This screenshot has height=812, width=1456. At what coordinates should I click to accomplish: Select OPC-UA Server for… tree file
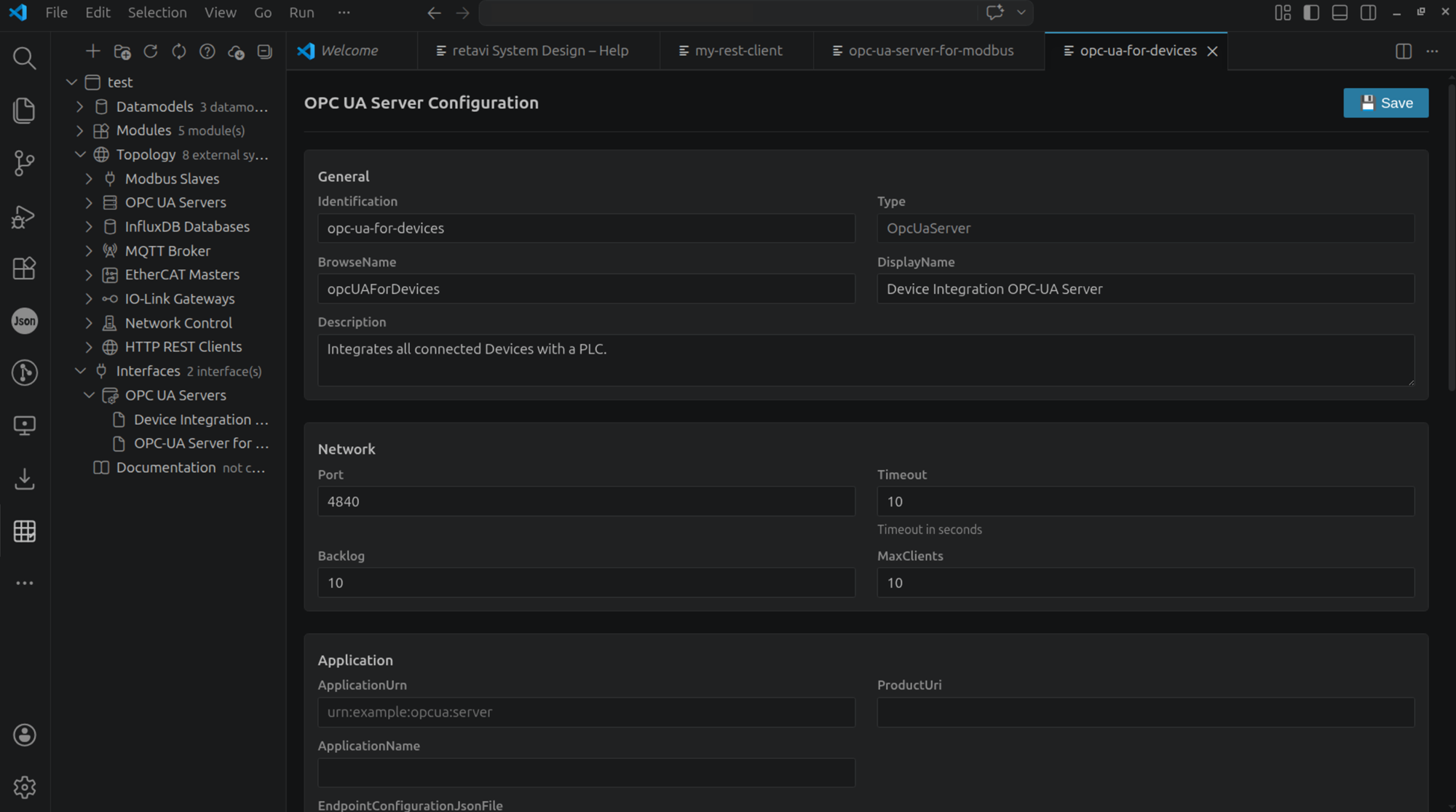[169, 443]
